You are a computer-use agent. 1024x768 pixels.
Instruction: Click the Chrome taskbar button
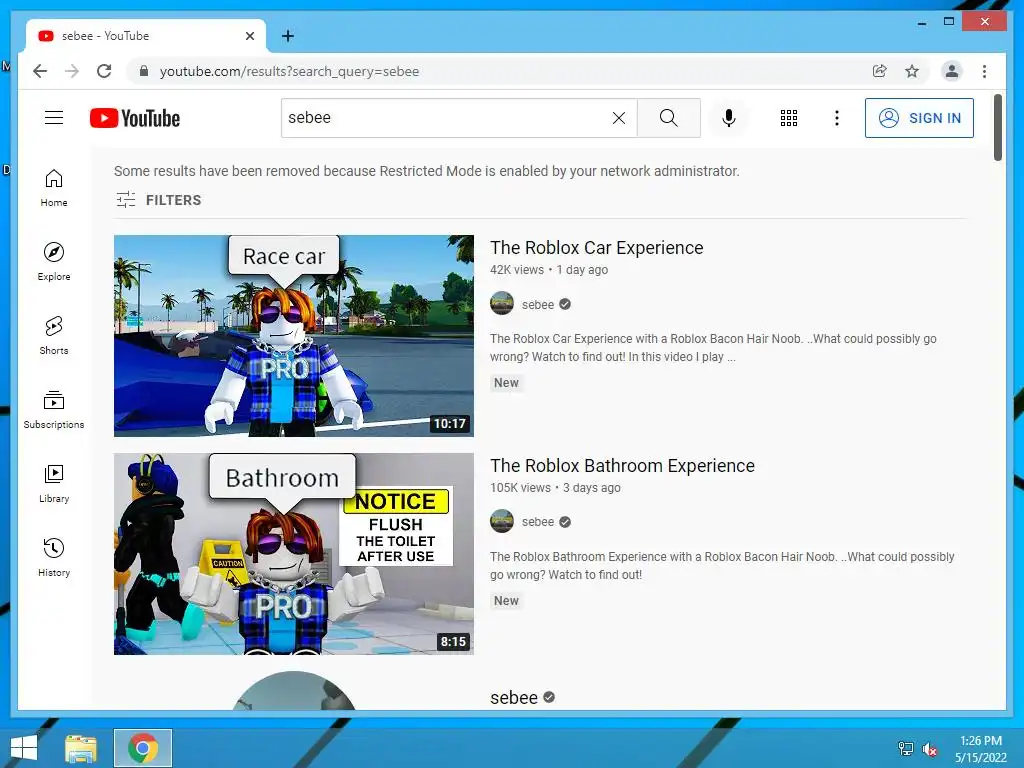(x=143, y=748)
